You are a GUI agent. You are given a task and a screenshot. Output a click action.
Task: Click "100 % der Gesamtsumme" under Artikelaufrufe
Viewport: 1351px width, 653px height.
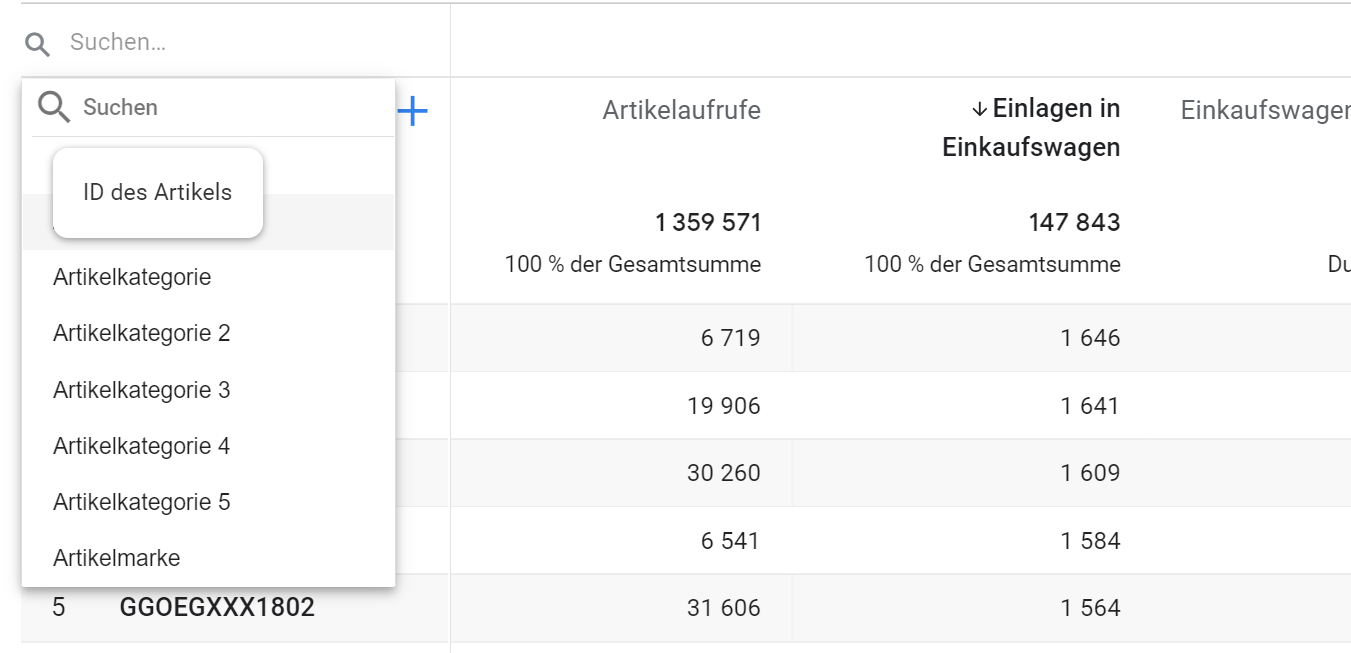(x=634, y=265)
